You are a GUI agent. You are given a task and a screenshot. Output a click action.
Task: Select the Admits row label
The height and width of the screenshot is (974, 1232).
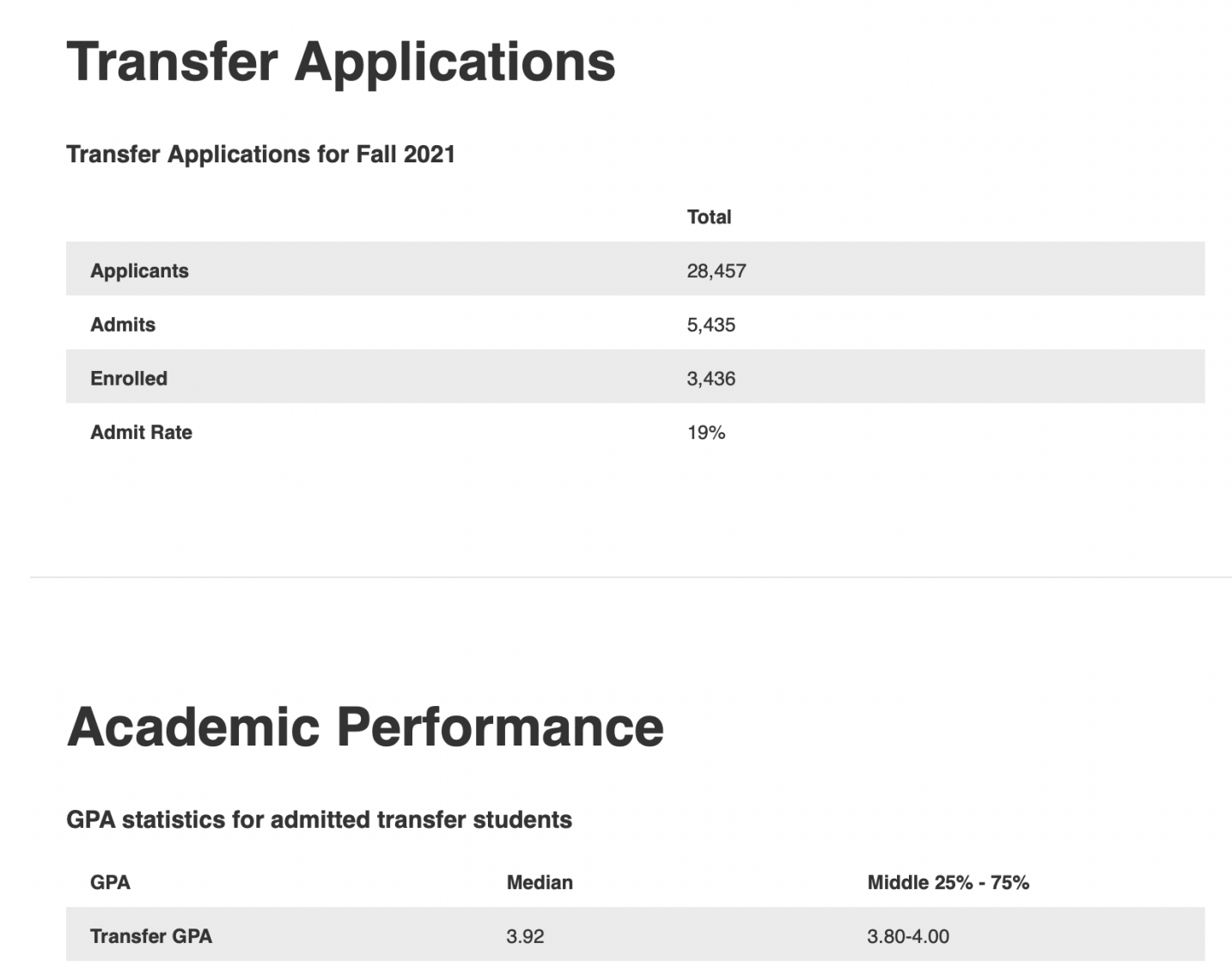(x=123, y=325)
